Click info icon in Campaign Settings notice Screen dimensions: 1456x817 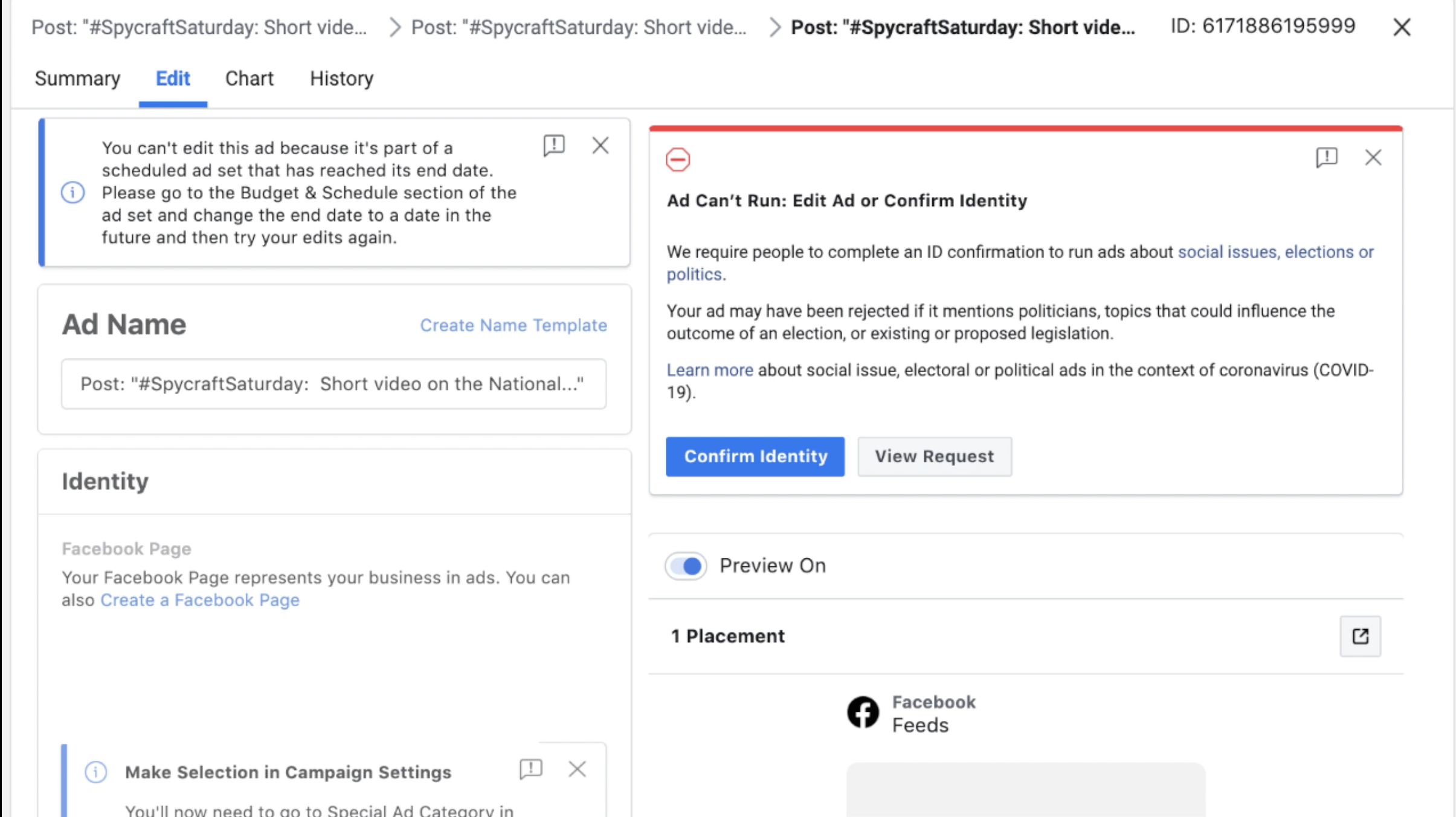point(95,772)
